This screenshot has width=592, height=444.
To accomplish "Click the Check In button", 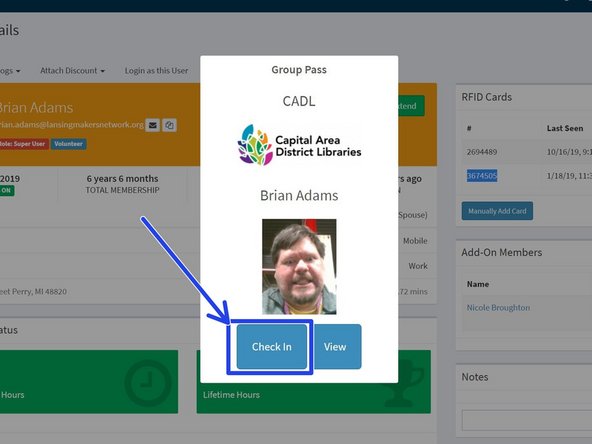I will [x=272, y=347].
